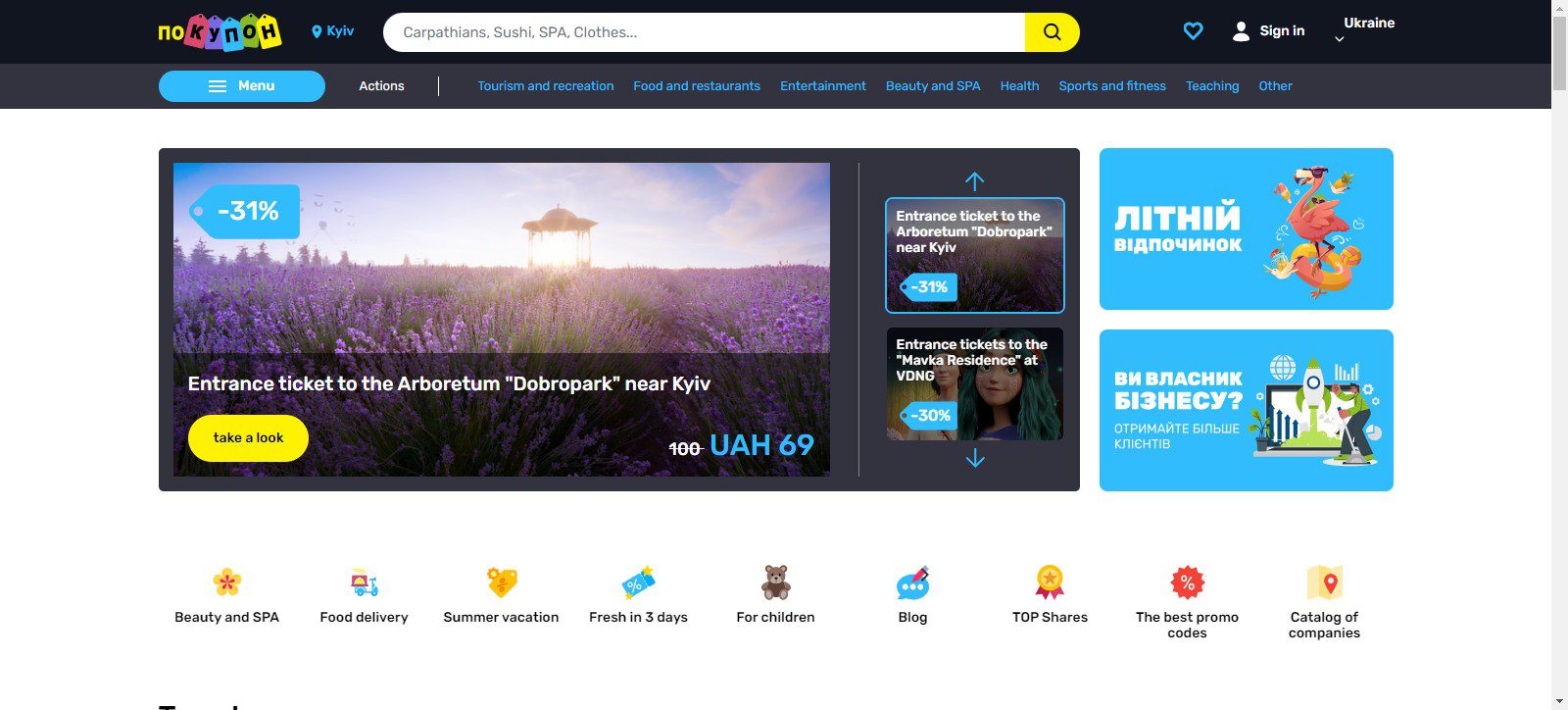The height and width of the screenshot is (710, 1568).
Task: Click the yellow search magnifier button
Action: 1052,32
